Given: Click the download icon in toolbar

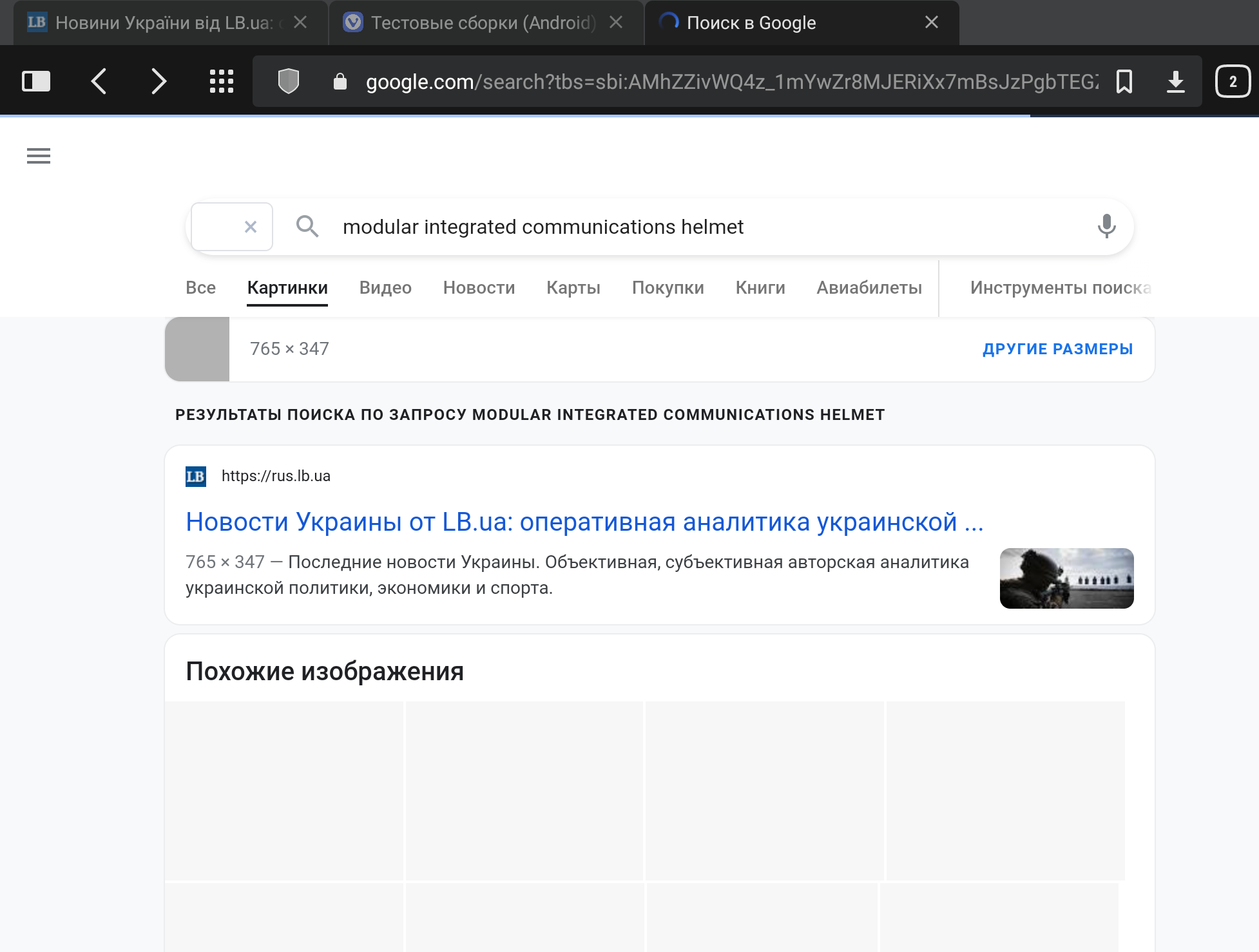Looking at the screenshot, I should pyautogui.click(x=1177, y=82).
